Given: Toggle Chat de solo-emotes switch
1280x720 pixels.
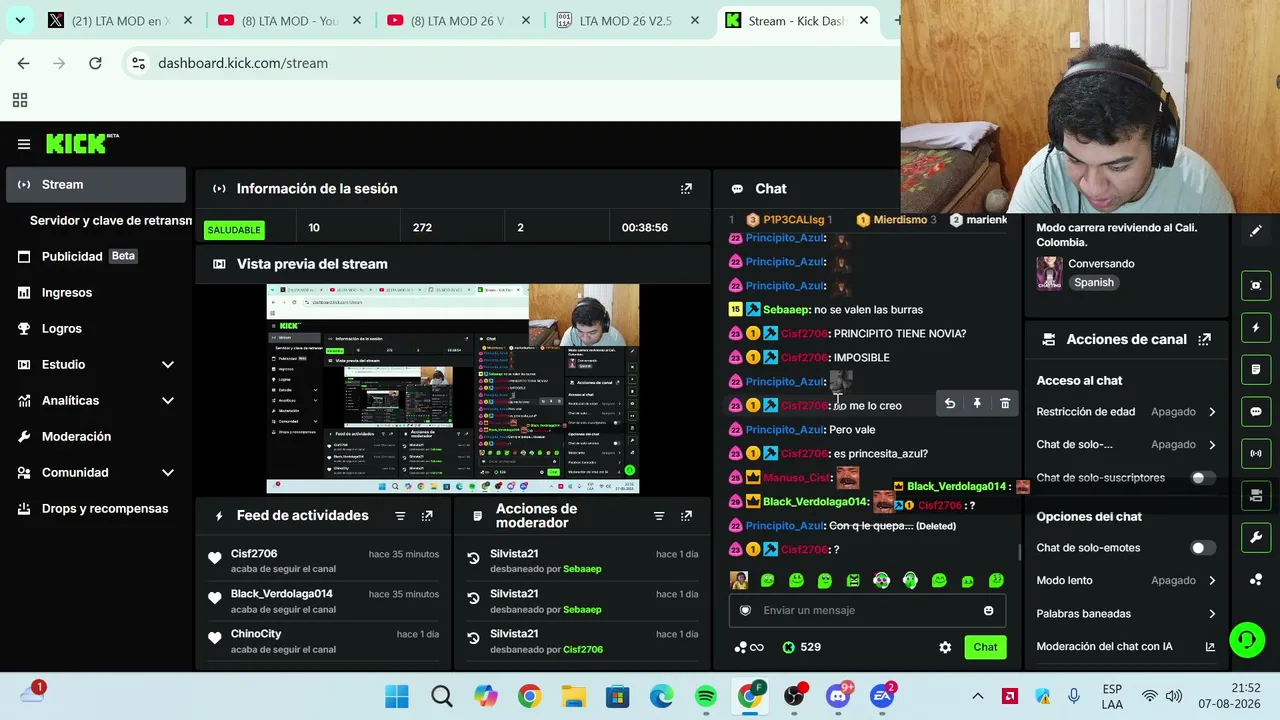Looking at the screenshot, I should pyautogui.click(x=1203, y=548).
